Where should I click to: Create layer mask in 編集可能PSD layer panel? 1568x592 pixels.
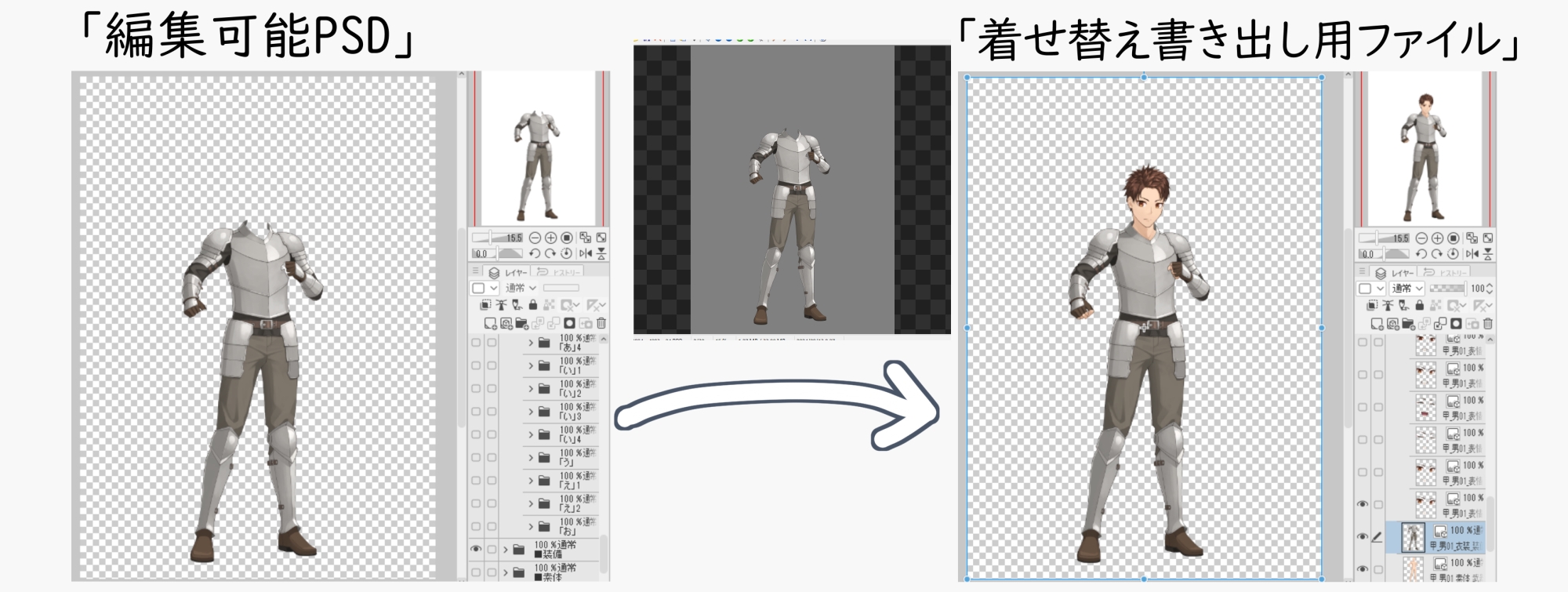pos(570,323)
